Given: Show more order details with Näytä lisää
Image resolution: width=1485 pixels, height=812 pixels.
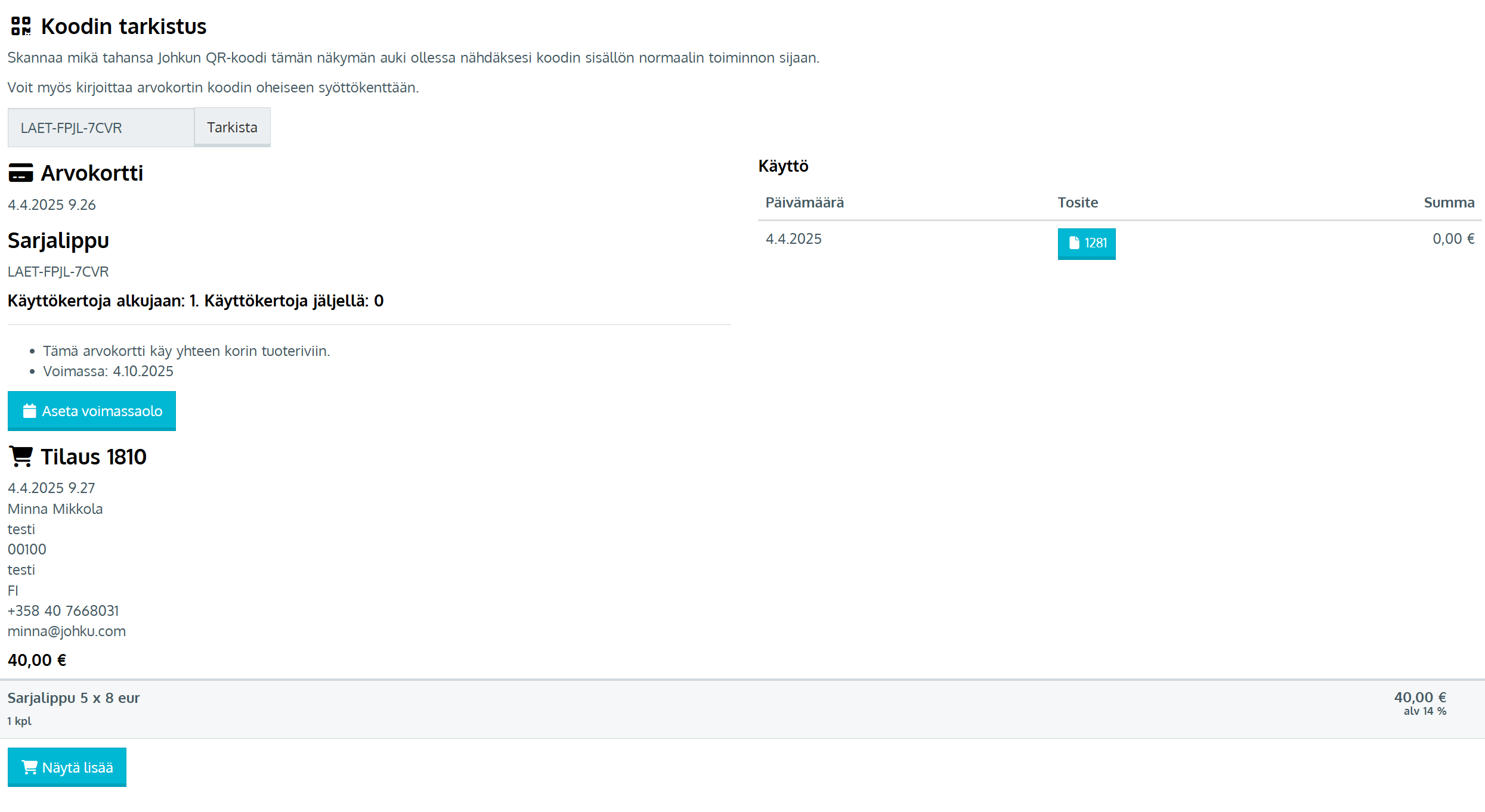Looking at the screenshot, I should tap(67, 767).
